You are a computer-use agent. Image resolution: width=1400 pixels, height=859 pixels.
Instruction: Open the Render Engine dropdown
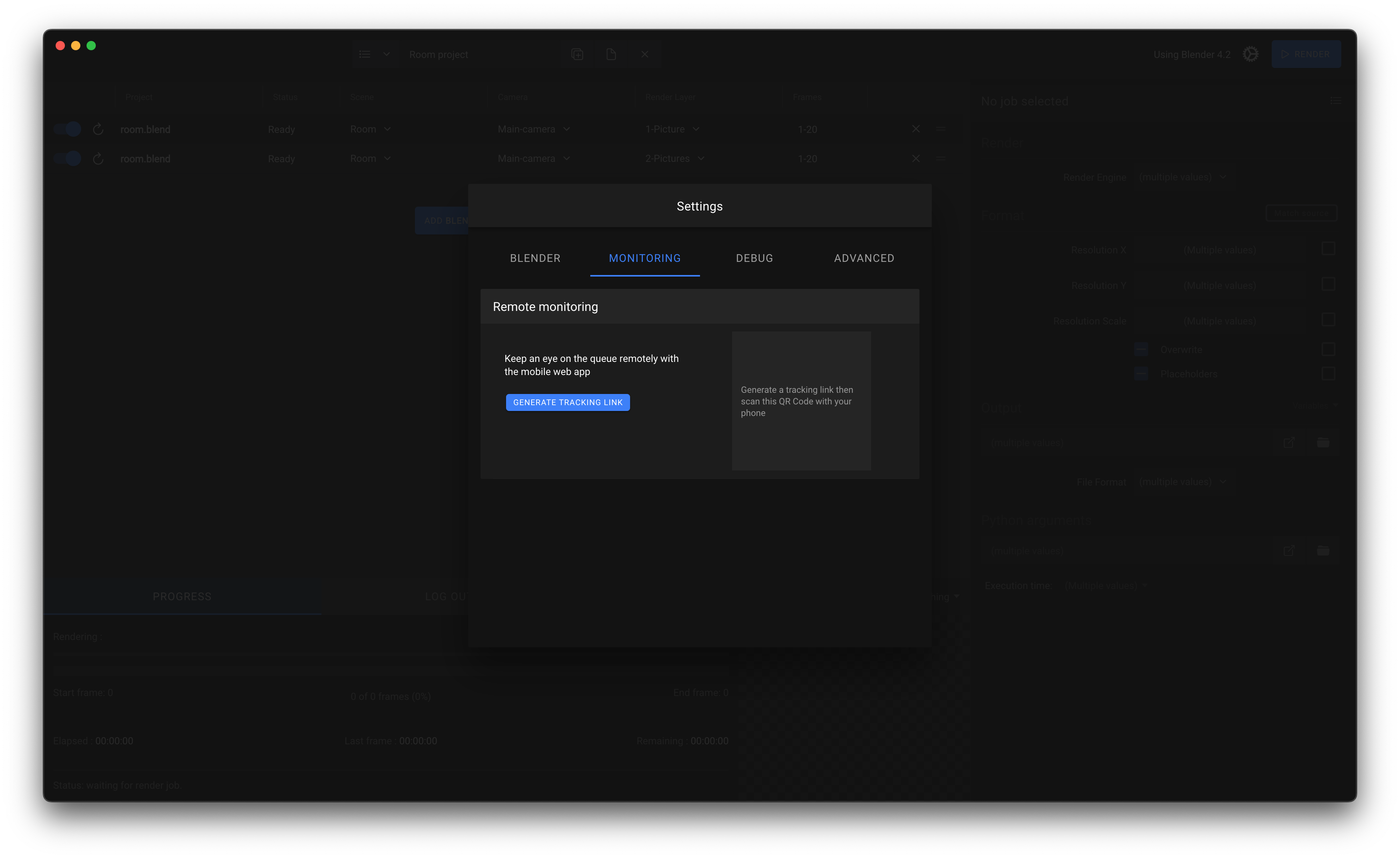[x=1183, y=177]
